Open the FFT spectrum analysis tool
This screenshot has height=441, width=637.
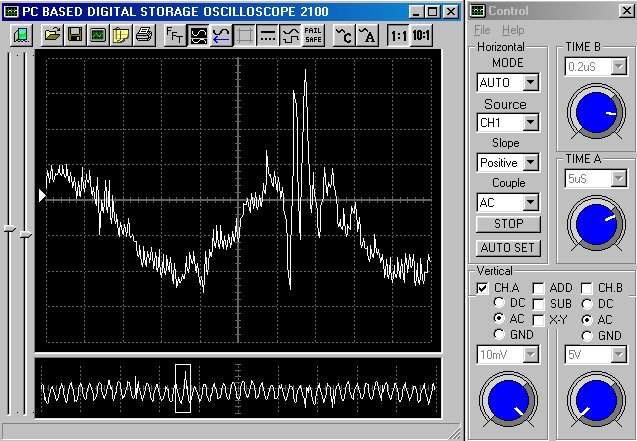tap(175, 35)
